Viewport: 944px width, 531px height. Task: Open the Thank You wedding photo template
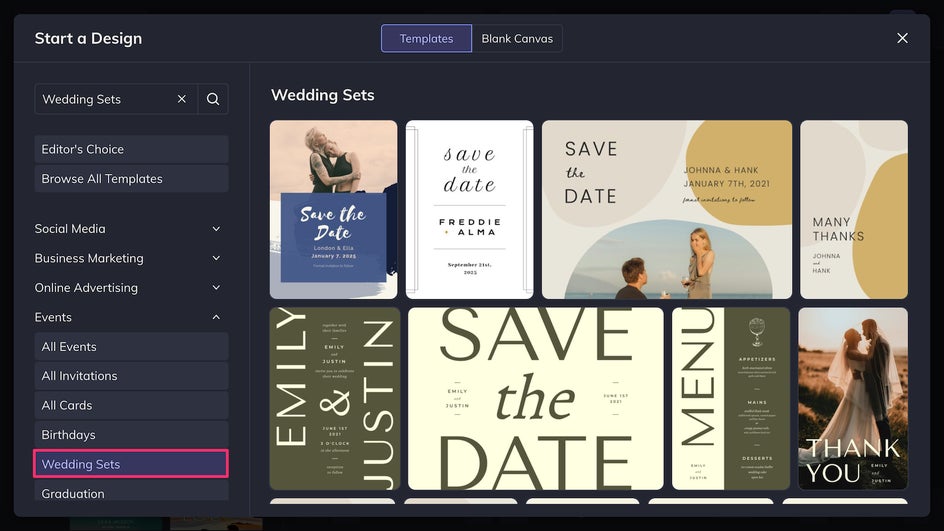[x=853, y=399]
